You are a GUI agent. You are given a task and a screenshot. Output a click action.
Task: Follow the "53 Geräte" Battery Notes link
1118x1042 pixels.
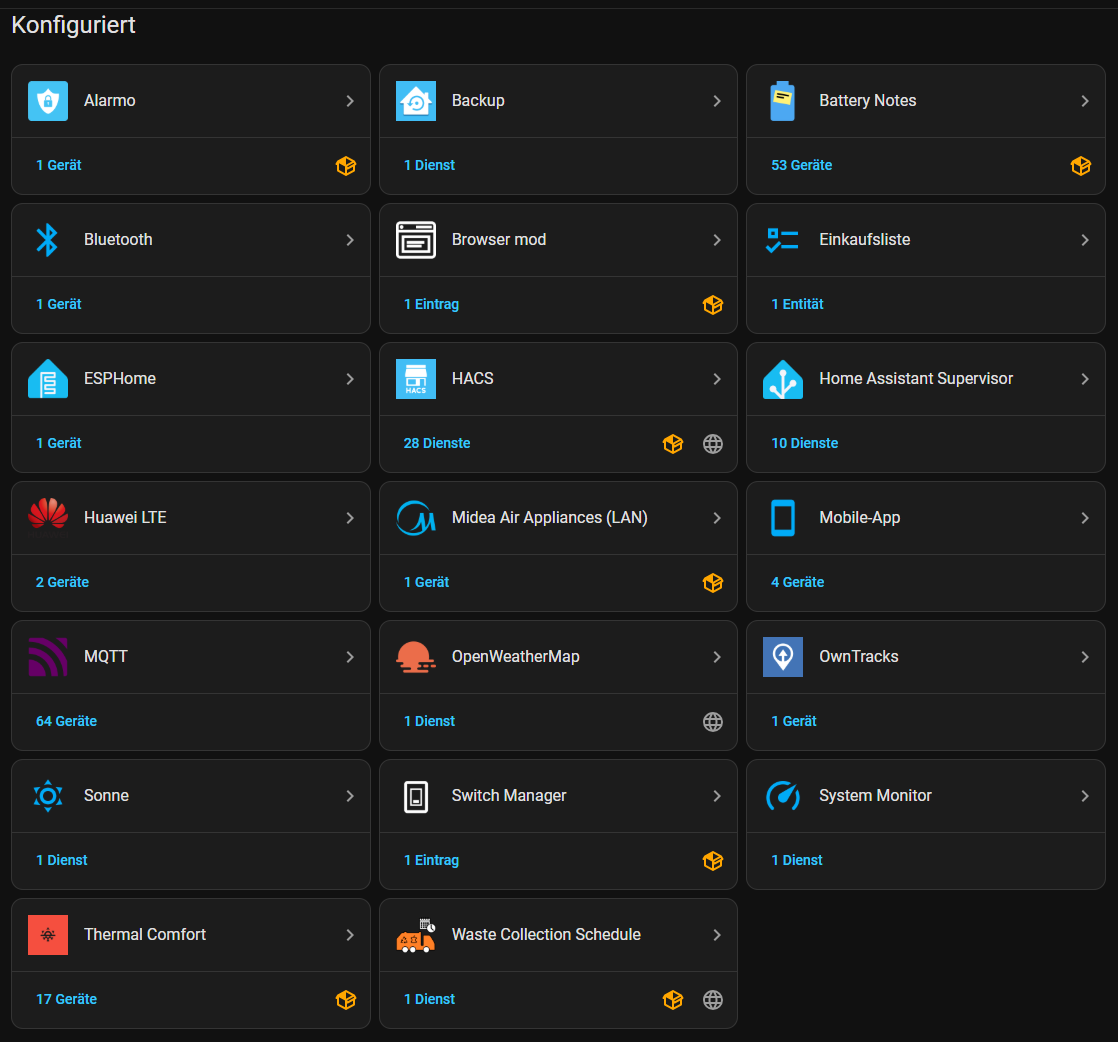click(x=801, y=165)
